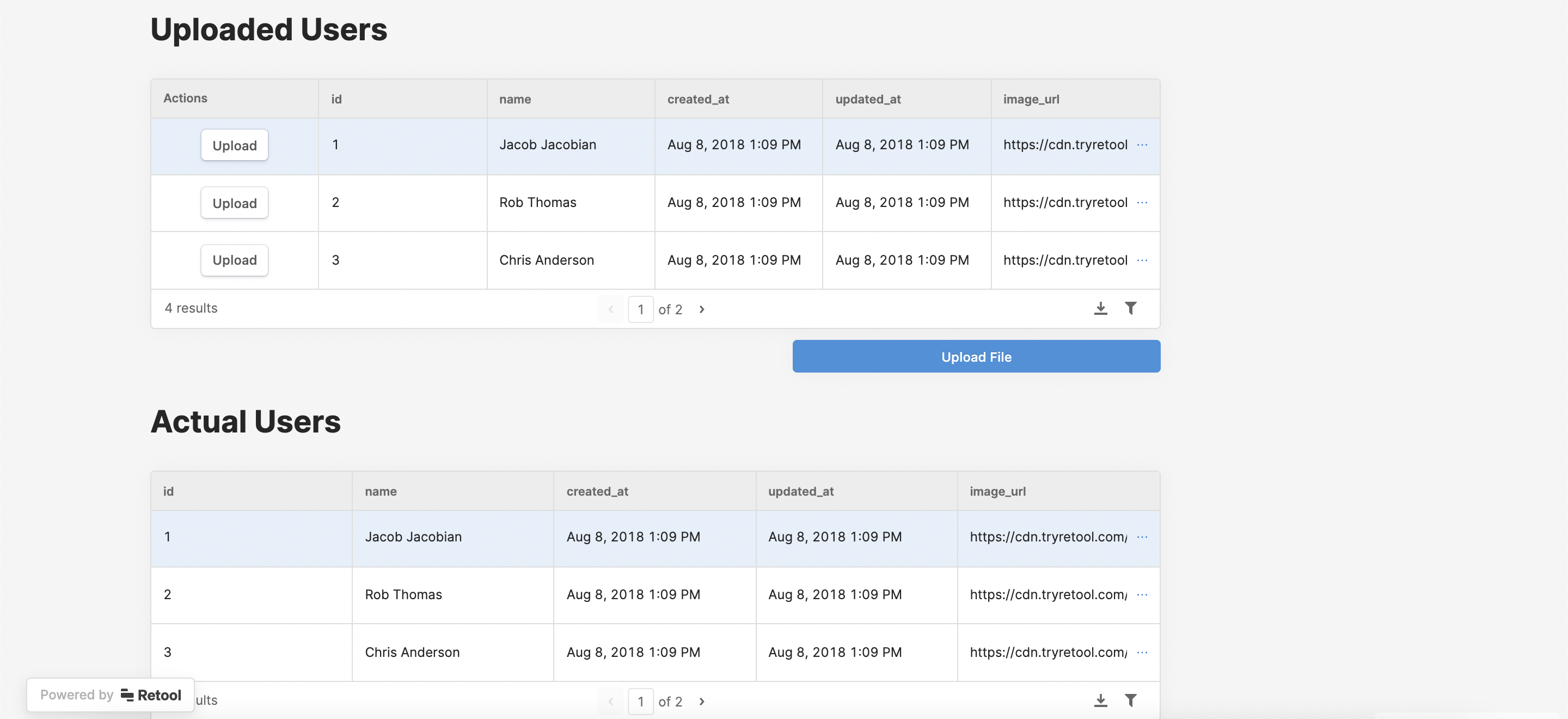Screen dimensions: 1568x719
Task: Click id cell 2 in Uploaded Users
Action: [x=402, y=203]
